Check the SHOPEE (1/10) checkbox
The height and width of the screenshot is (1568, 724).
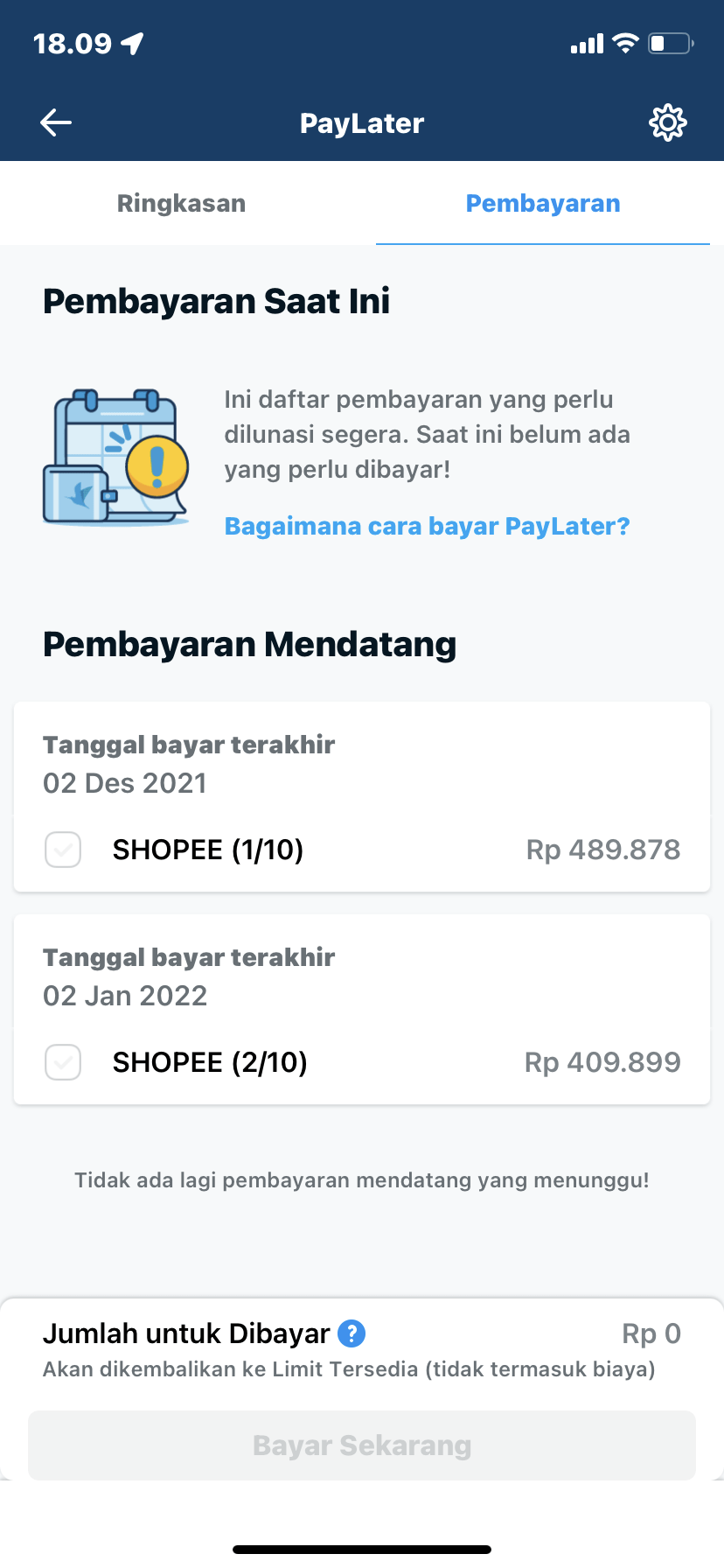coord(63,850)
